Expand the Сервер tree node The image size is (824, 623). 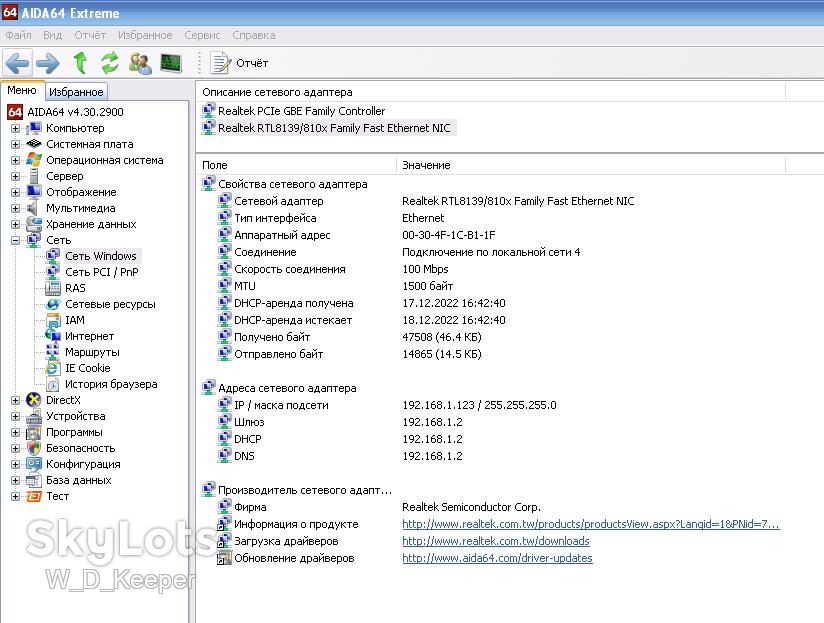click(x=15, y=176)
